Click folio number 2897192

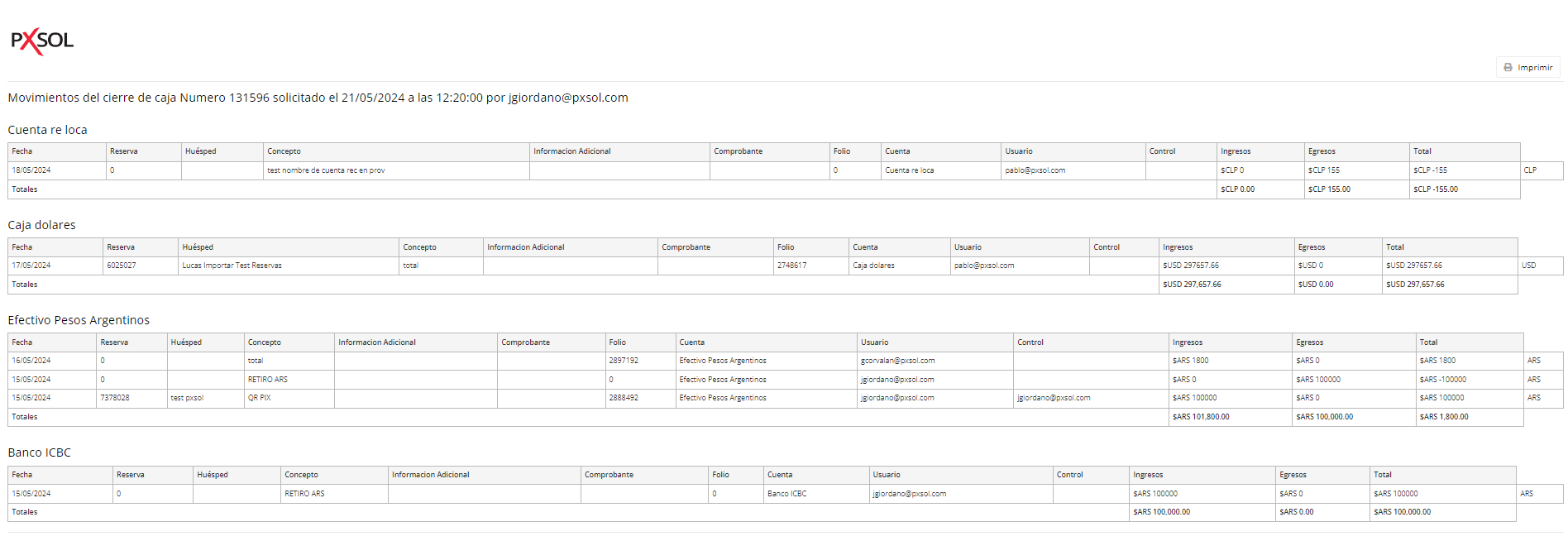coord(624,361)
